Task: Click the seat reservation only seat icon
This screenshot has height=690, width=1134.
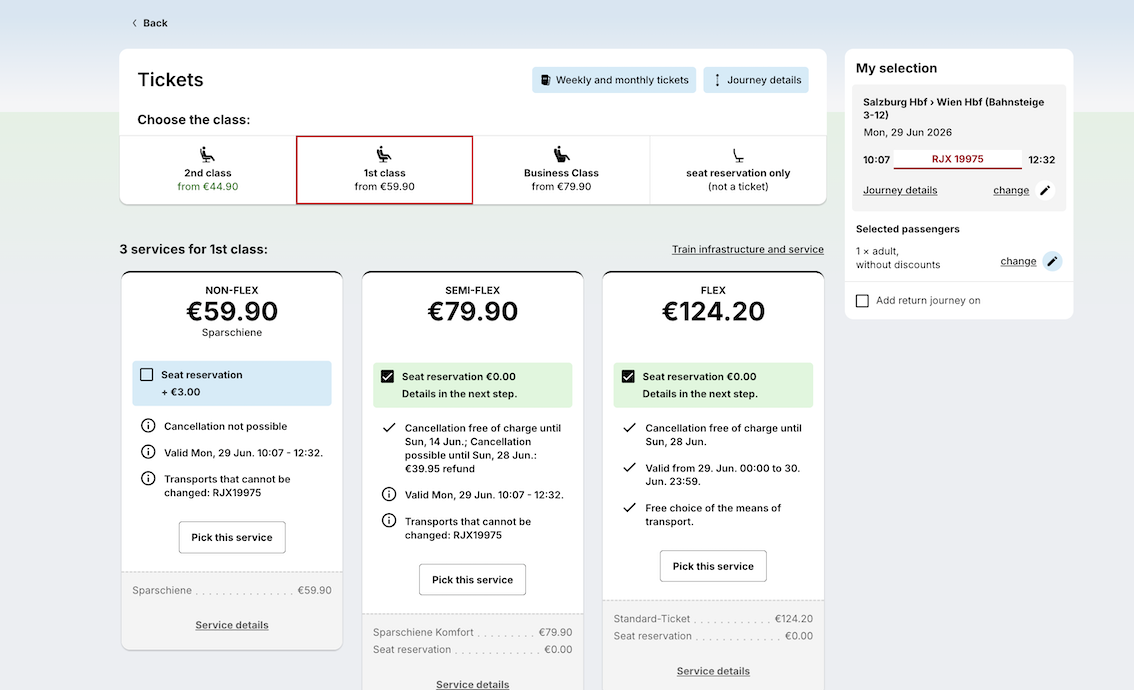Action: 738,156
